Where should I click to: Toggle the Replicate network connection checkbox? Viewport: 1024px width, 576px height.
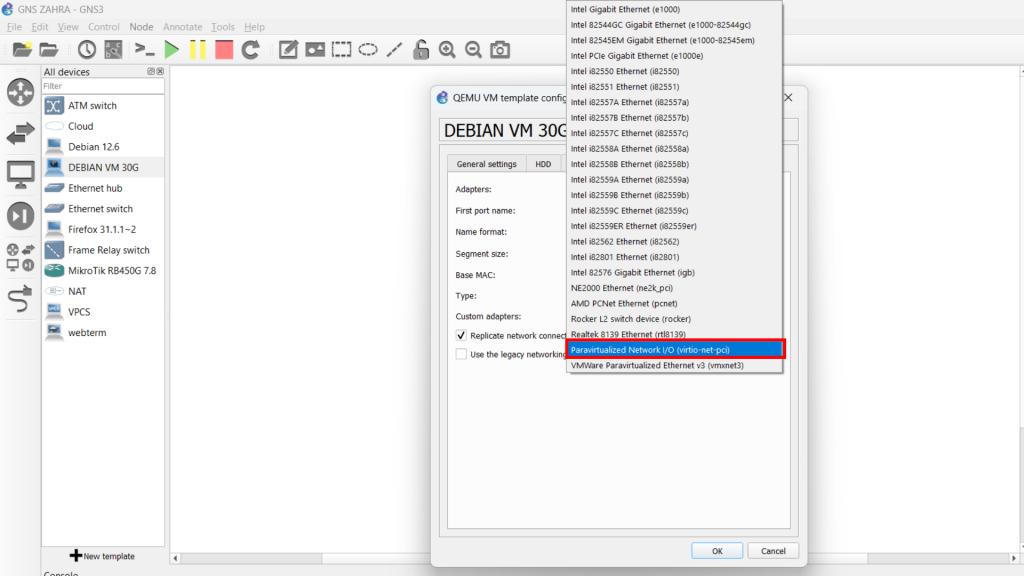[x=461, y=336]
